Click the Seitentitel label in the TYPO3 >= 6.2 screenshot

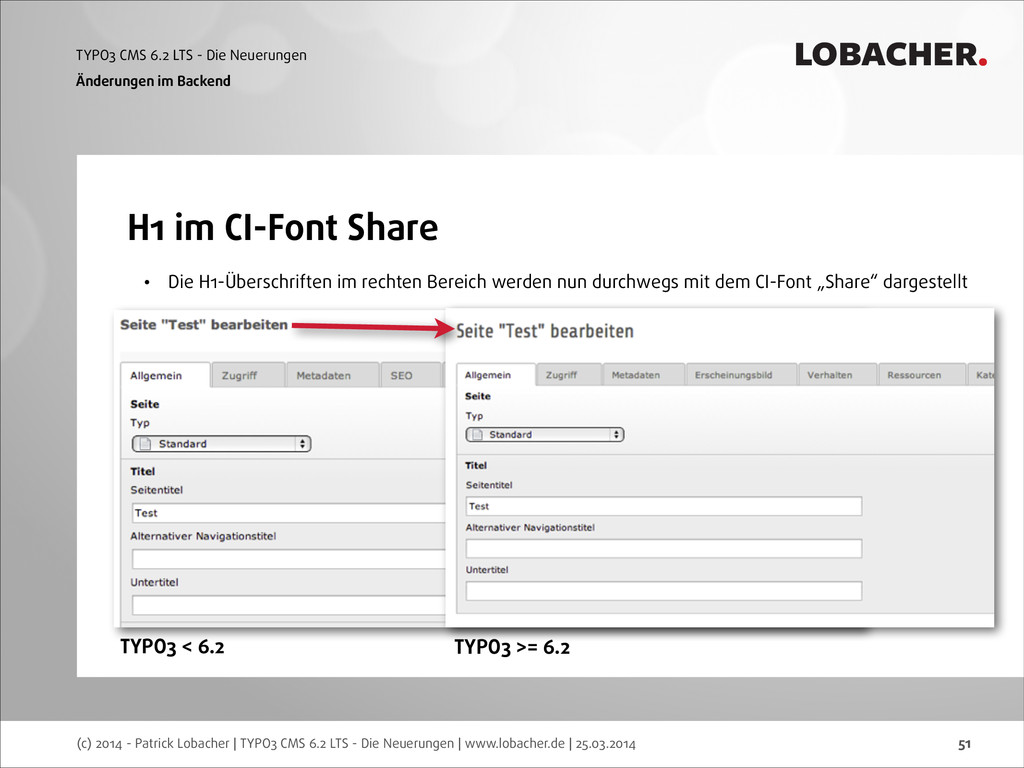(x=489, y=485)
